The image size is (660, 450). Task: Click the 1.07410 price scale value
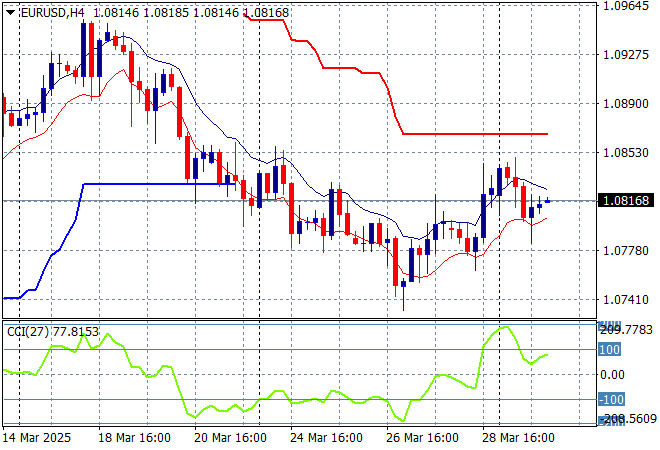click(x=626, y=300)
